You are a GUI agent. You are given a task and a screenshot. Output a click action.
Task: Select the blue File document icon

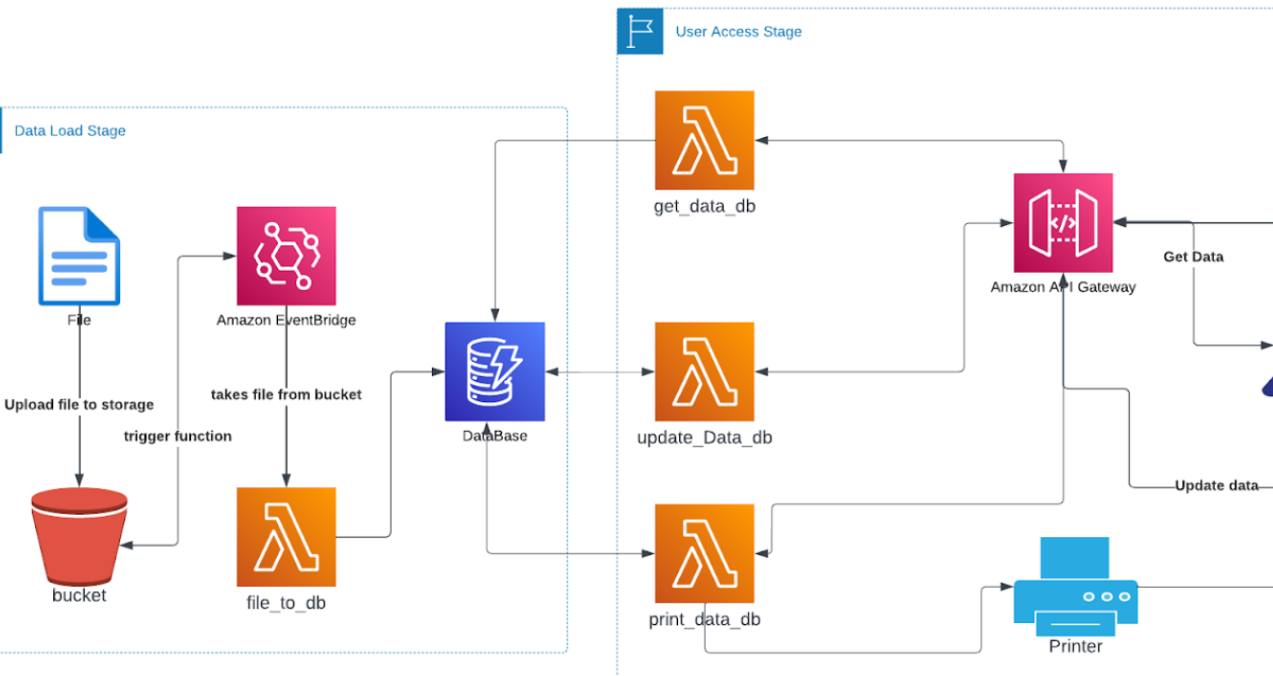click(79, 256)
